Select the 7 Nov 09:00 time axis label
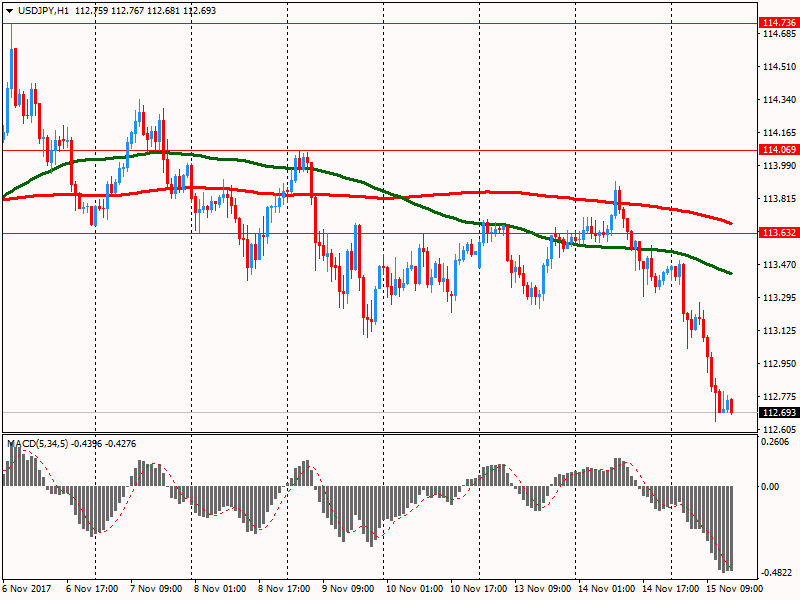 click(156, 589)
